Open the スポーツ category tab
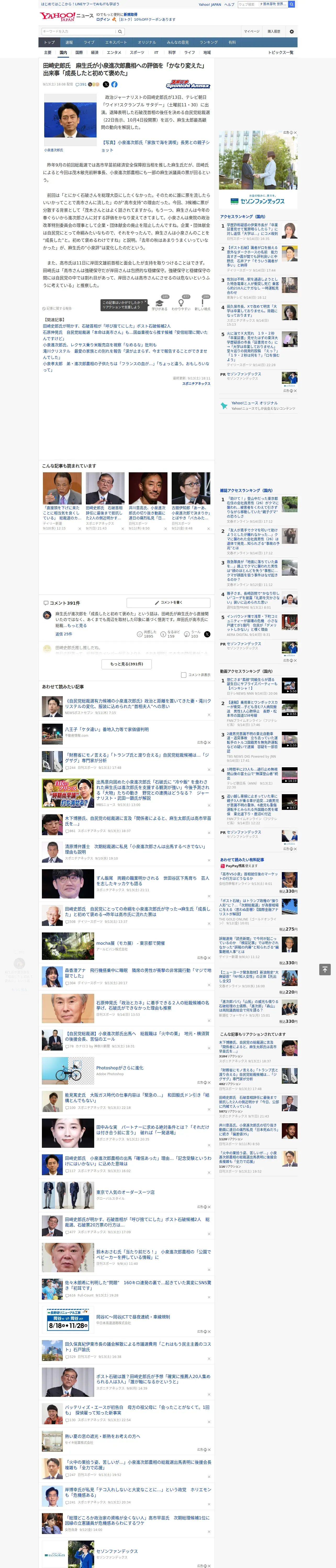Screen dimensions: 336x1568 [x=137, y=52]
